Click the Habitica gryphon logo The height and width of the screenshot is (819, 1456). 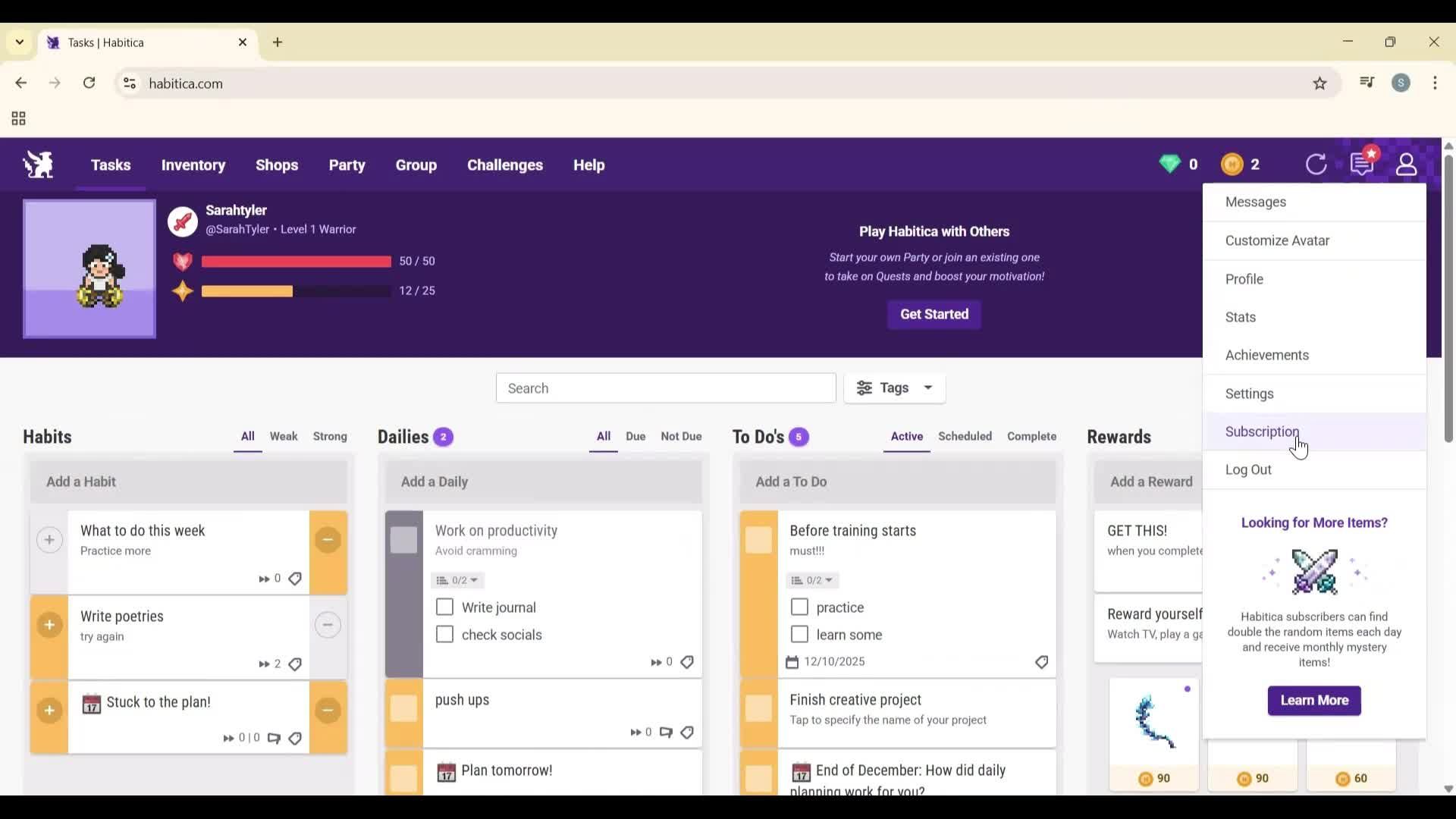point(37,165)
